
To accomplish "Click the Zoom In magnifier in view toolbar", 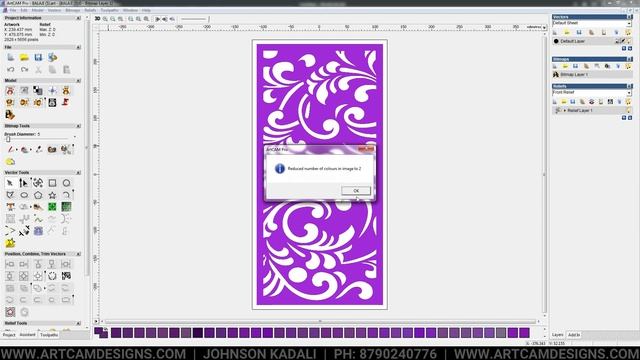I will (x=105, y=19).
